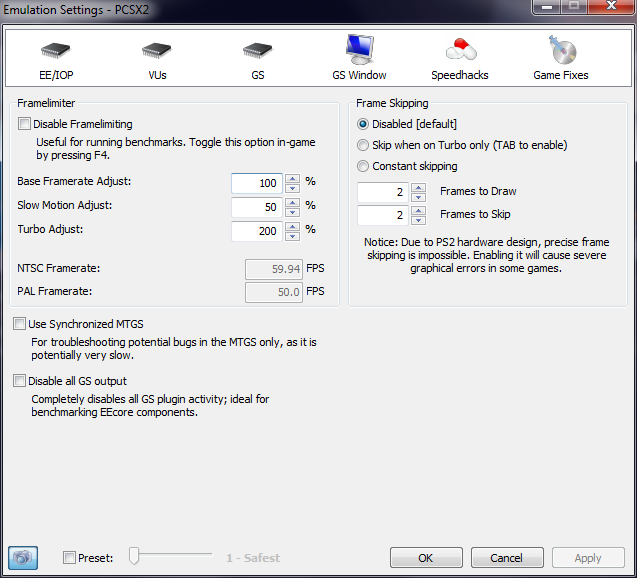Viewport: 637px width, 578px height.
Task: Select the GS tab label
Action: tap(258, 75)
